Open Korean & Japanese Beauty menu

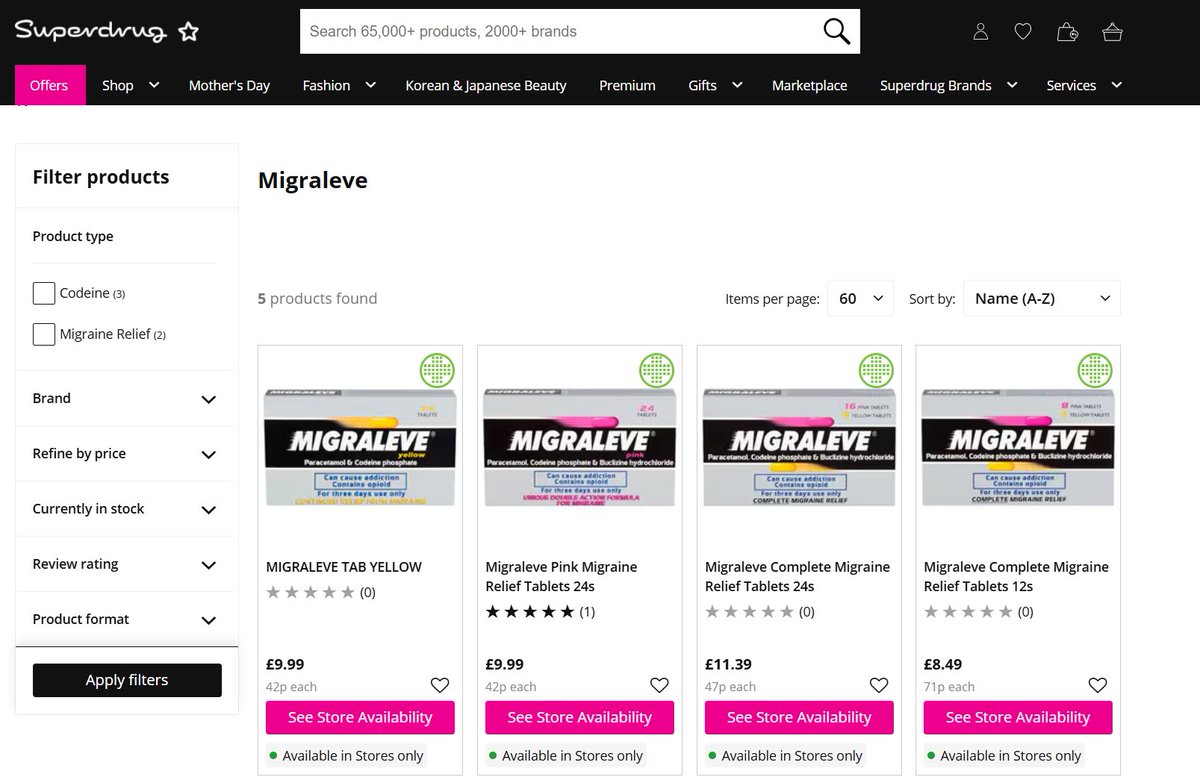point(486,85)
